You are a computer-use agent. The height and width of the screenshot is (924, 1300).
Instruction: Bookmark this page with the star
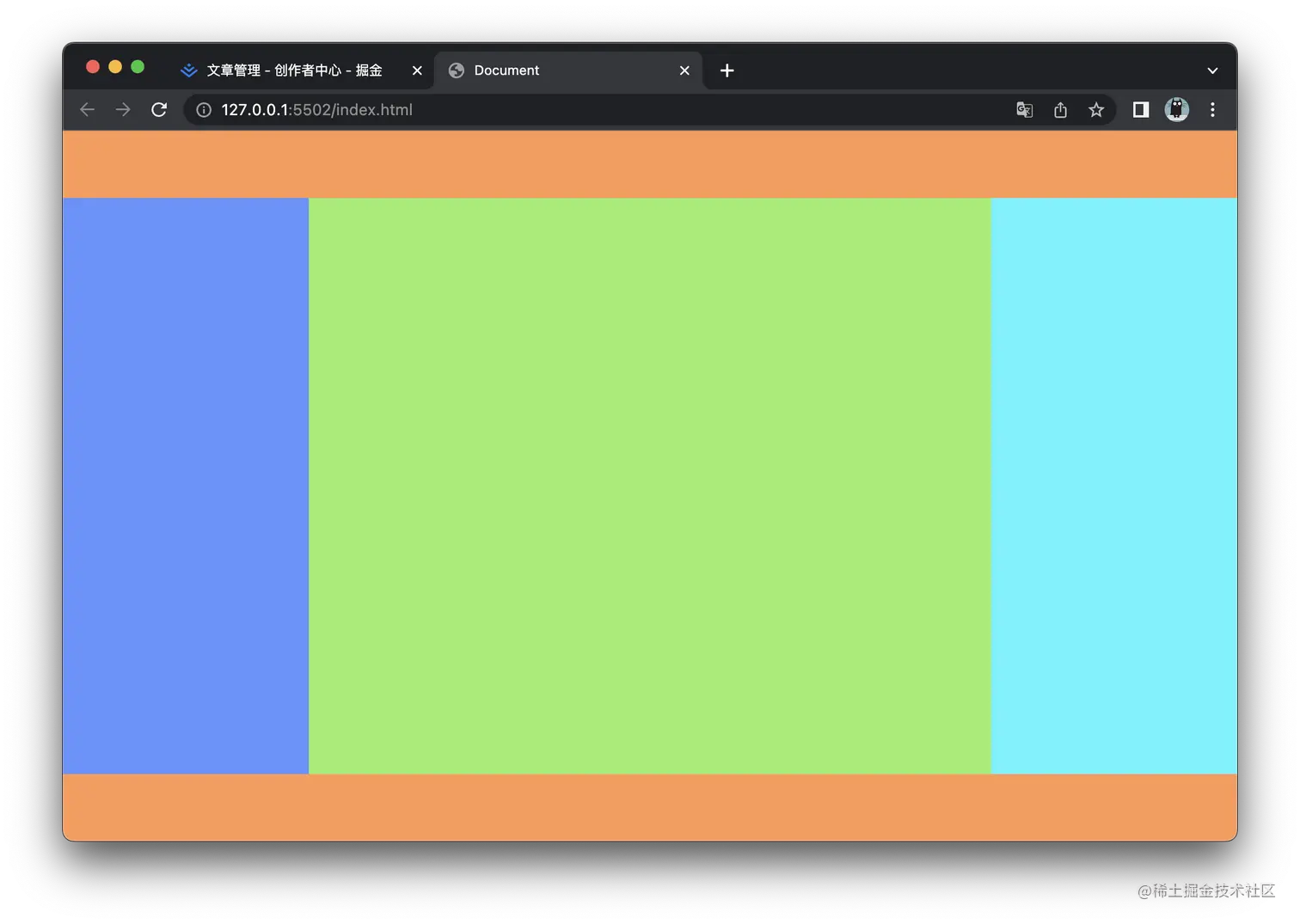[1096, 110]
